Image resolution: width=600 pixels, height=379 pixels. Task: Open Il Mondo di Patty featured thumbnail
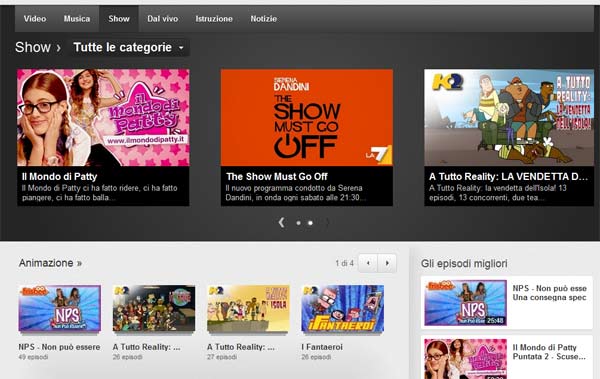[103, 118]
